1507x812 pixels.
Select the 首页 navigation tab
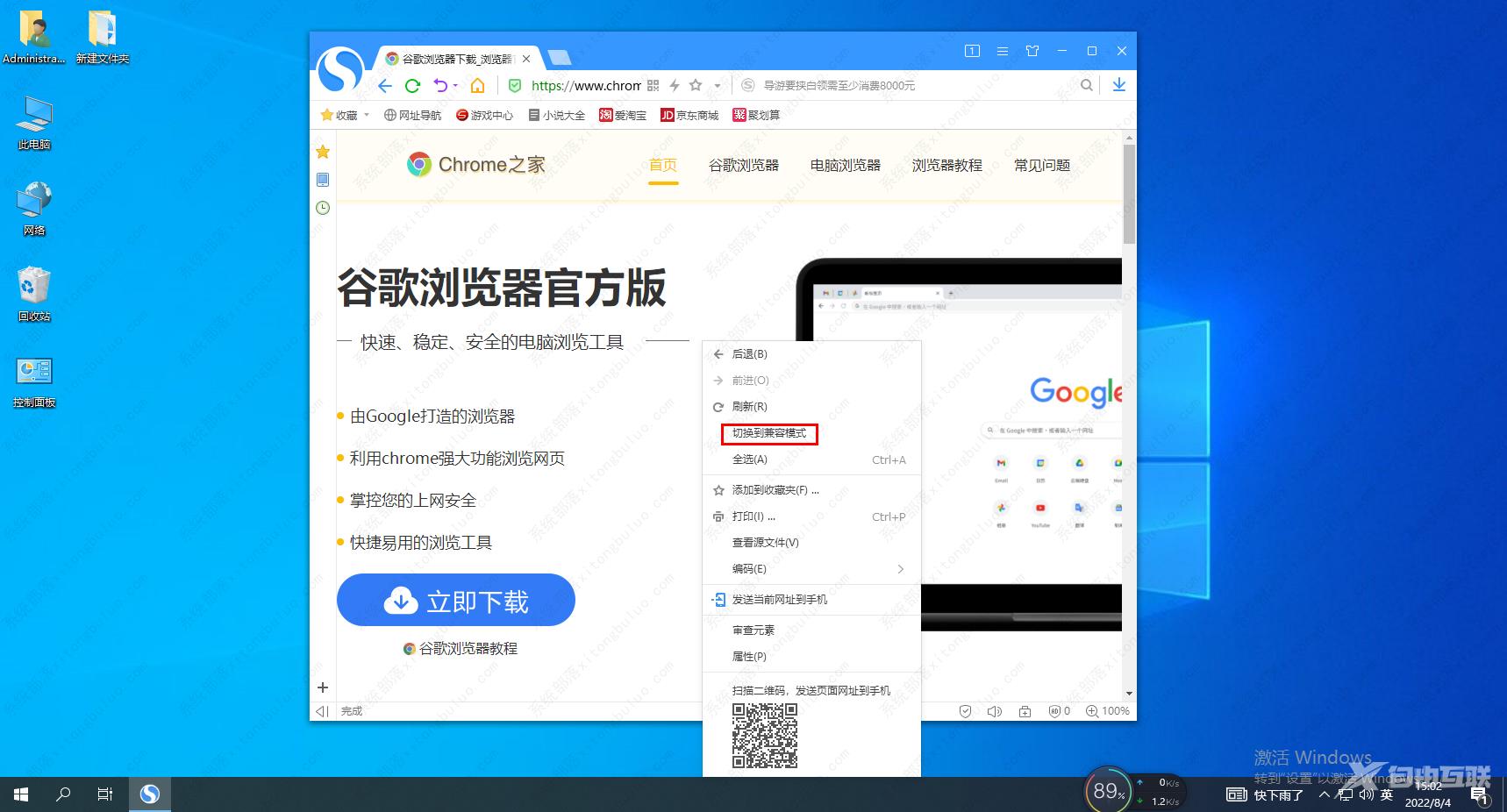click(x=663, y=165)
